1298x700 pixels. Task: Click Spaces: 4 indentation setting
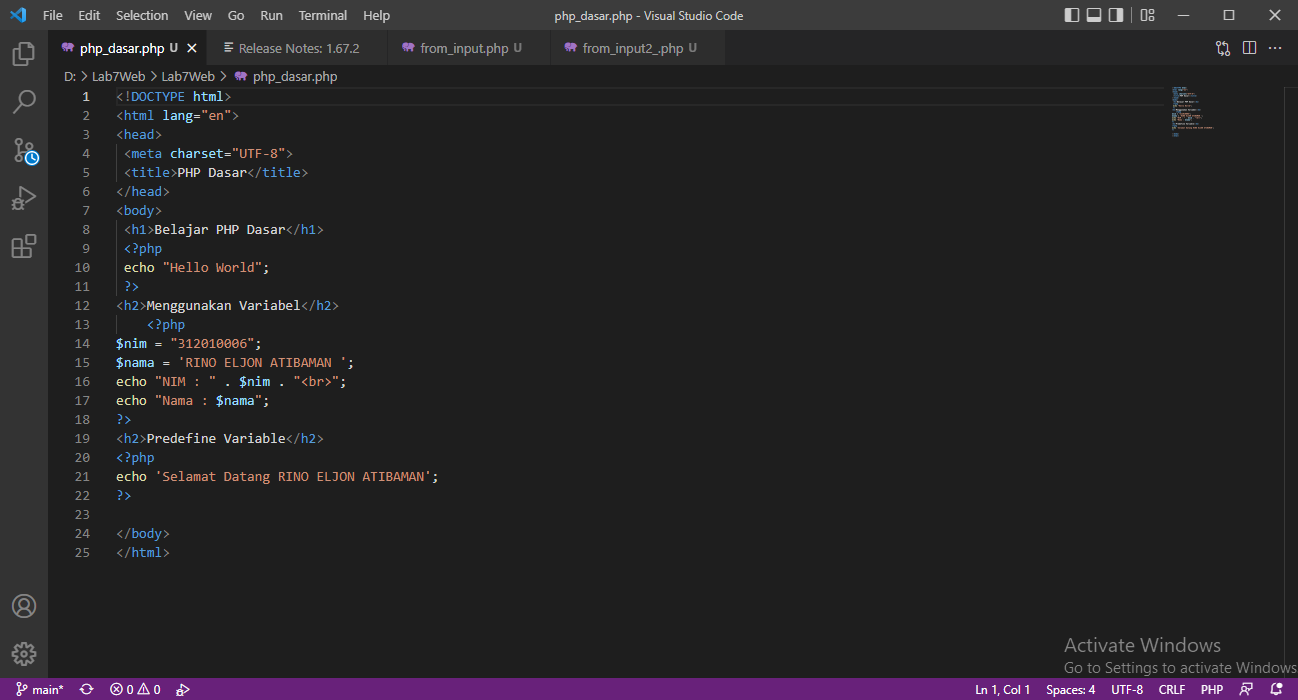click(x=1069, y=689)
